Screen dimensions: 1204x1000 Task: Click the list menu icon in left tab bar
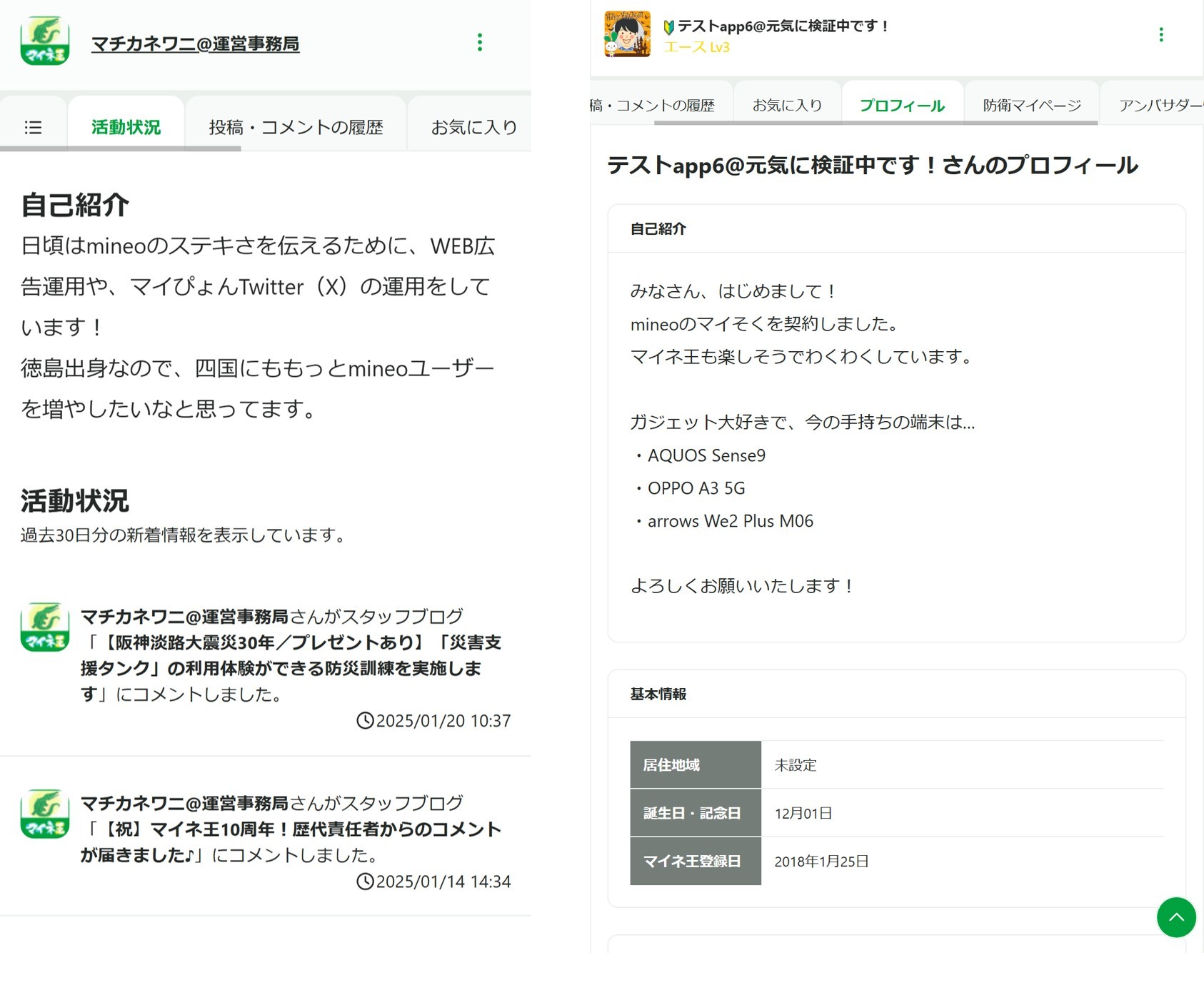tap(33, 128)
